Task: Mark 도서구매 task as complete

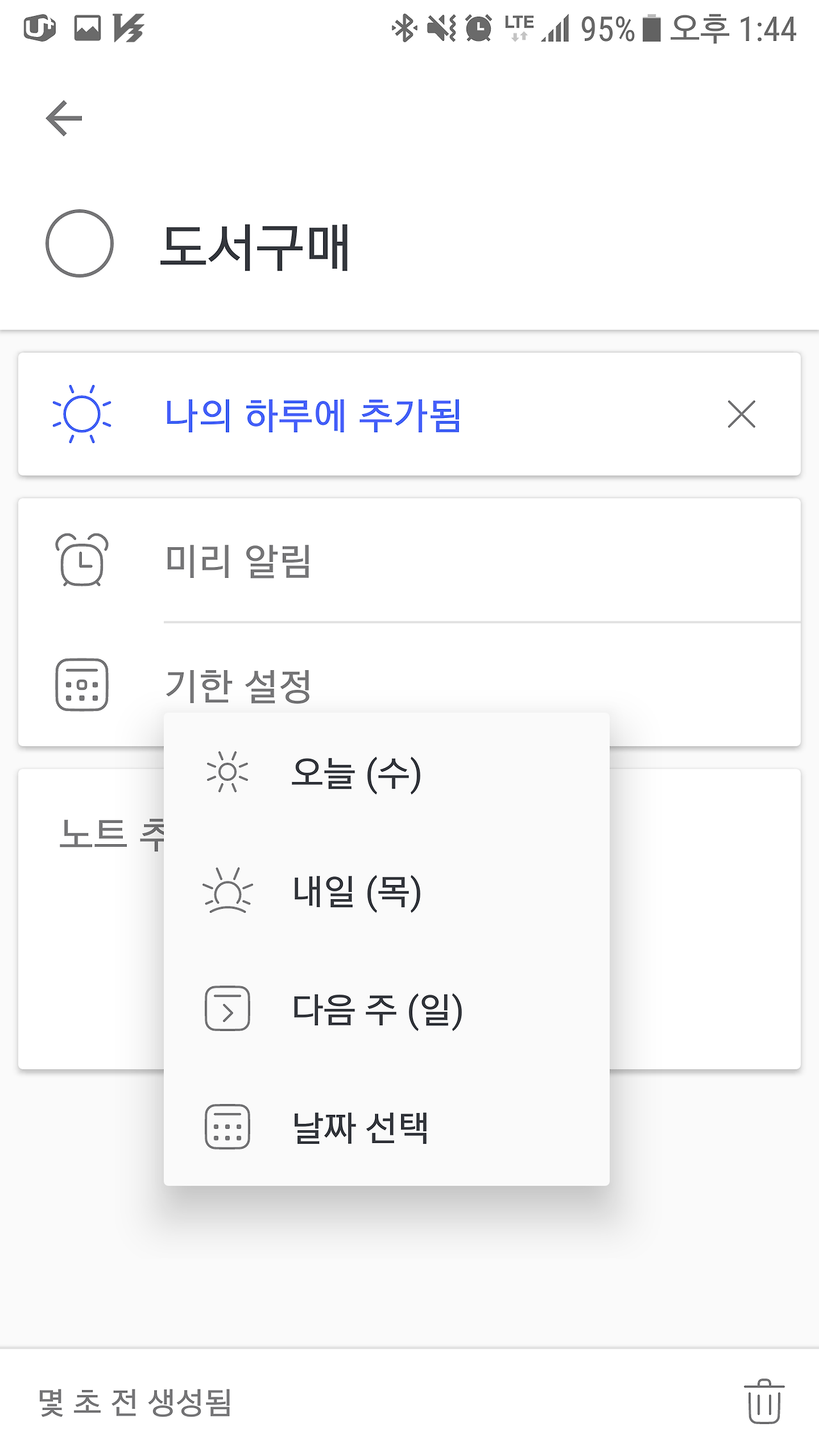Action: [x=79, y=244]
